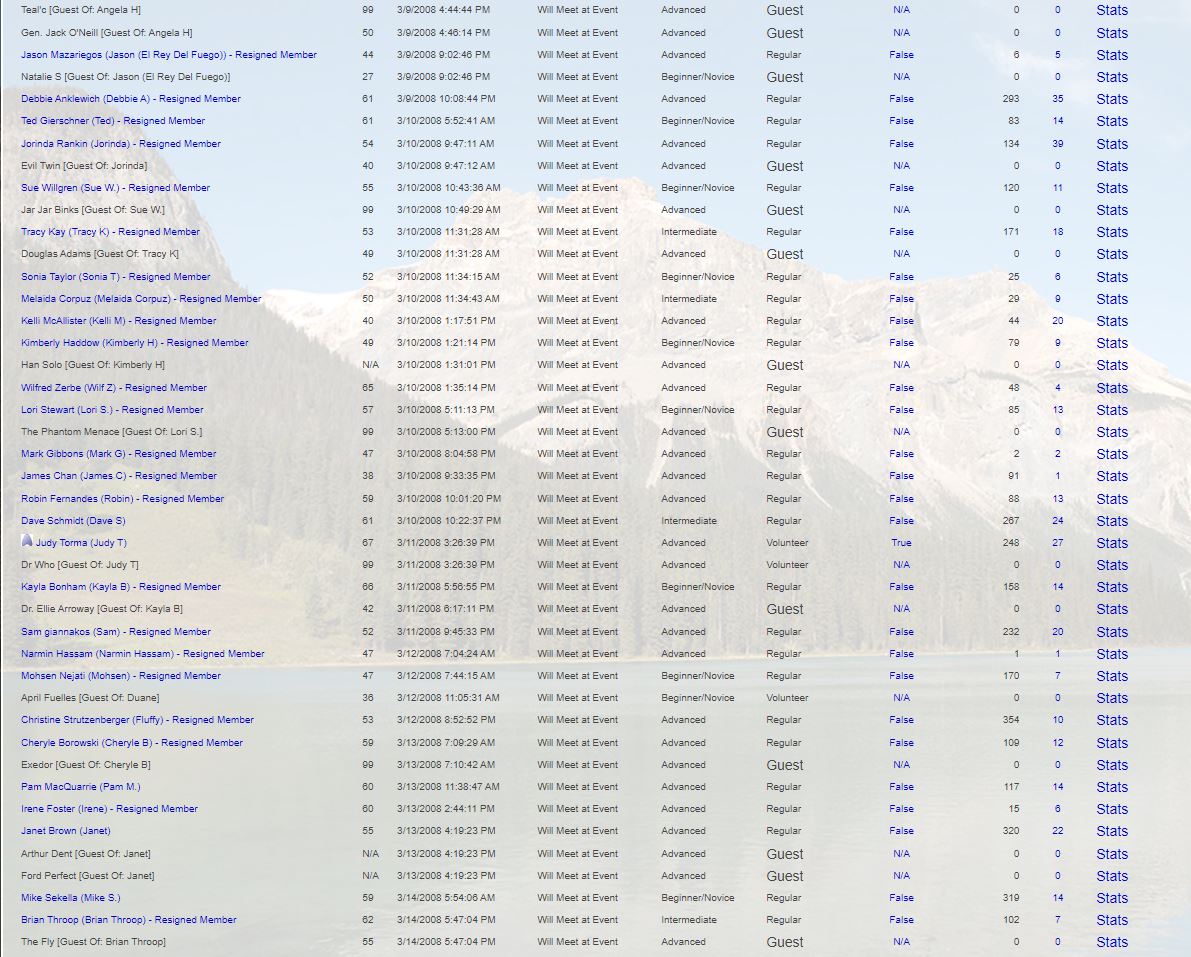View Stats for Mike Sekella

1111,898
